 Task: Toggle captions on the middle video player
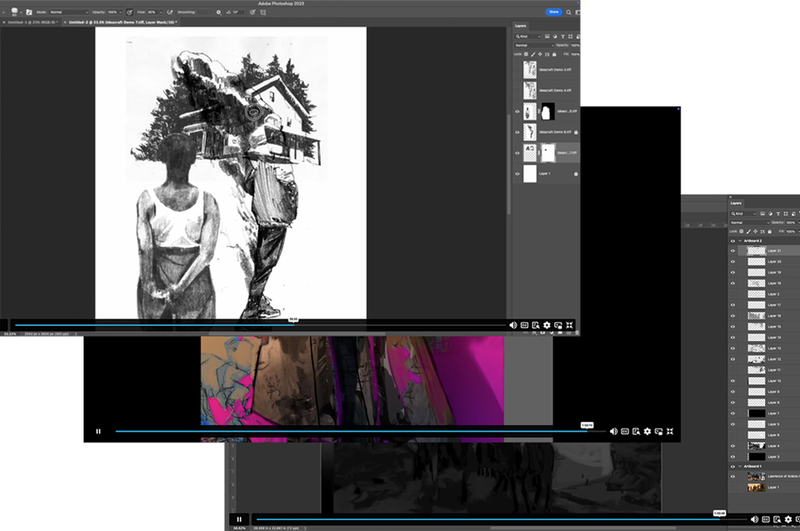coord(625,431)
